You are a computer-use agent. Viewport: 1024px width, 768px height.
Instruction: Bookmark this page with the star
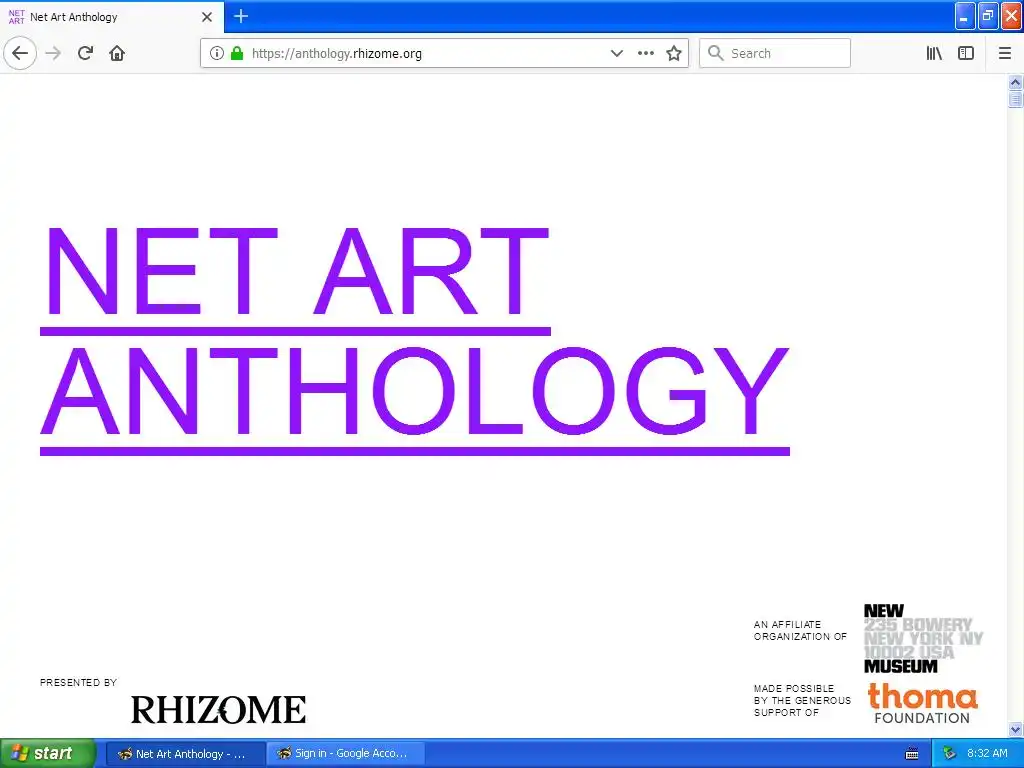click(674, 53)
